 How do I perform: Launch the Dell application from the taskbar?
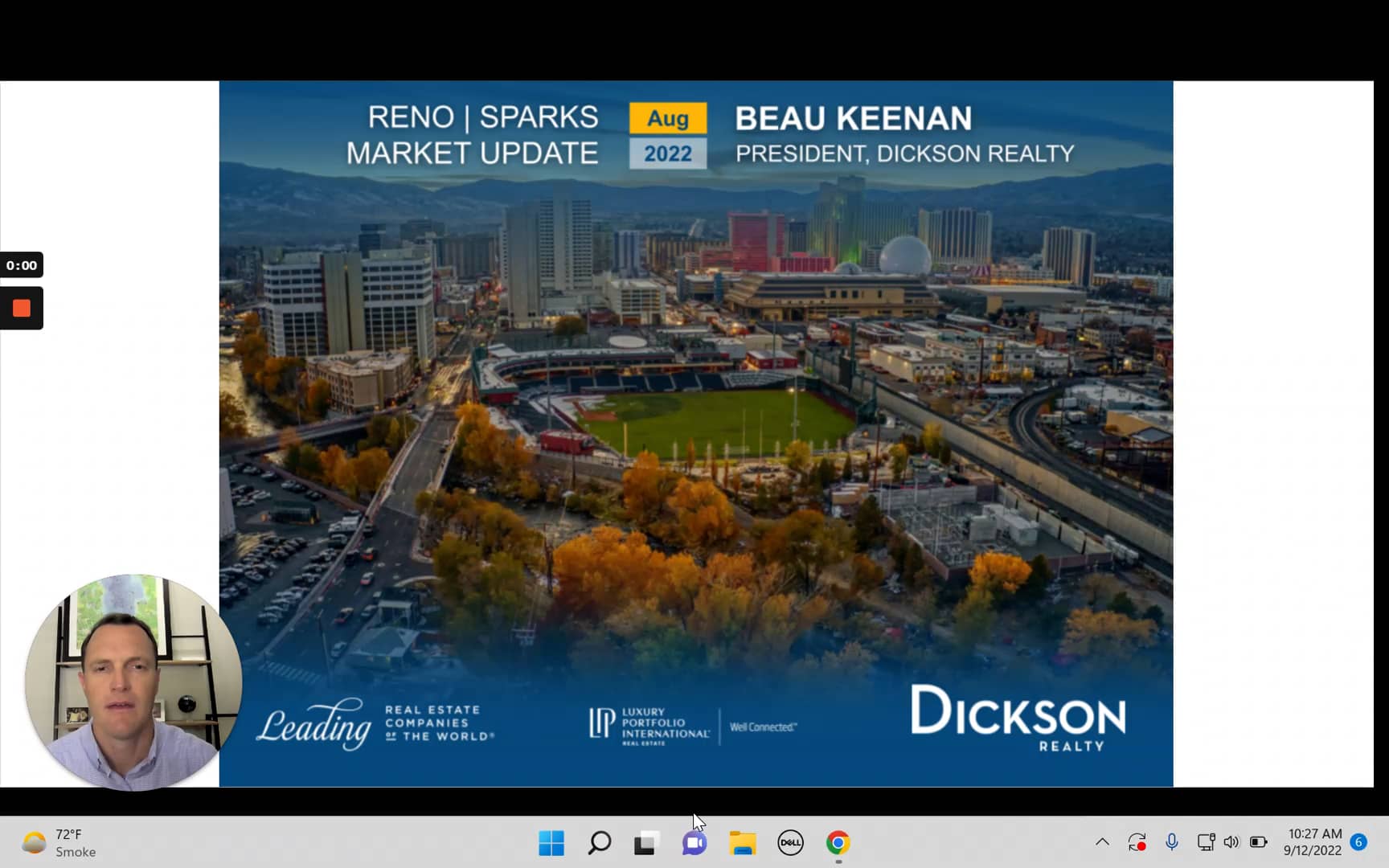click(790, 842)
